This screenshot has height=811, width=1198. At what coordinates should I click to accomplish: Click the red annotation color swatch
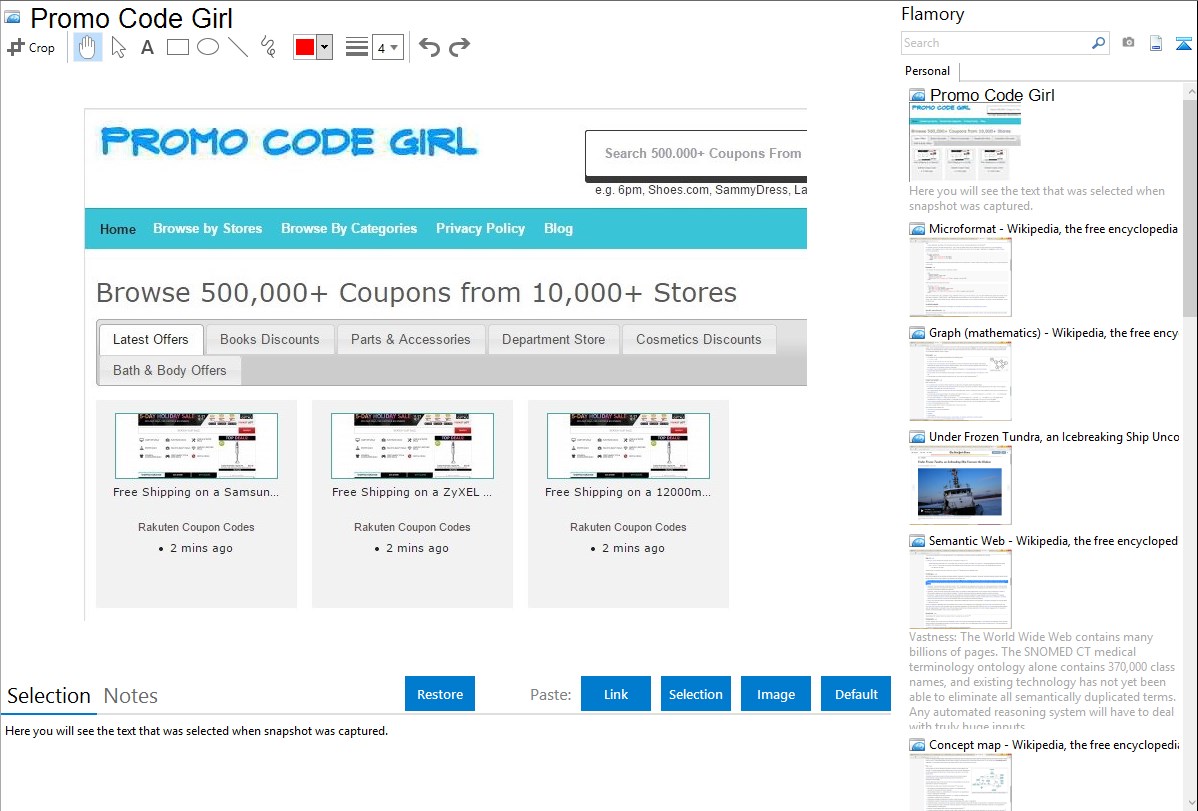pyautogui.click(x=305, y=47)
